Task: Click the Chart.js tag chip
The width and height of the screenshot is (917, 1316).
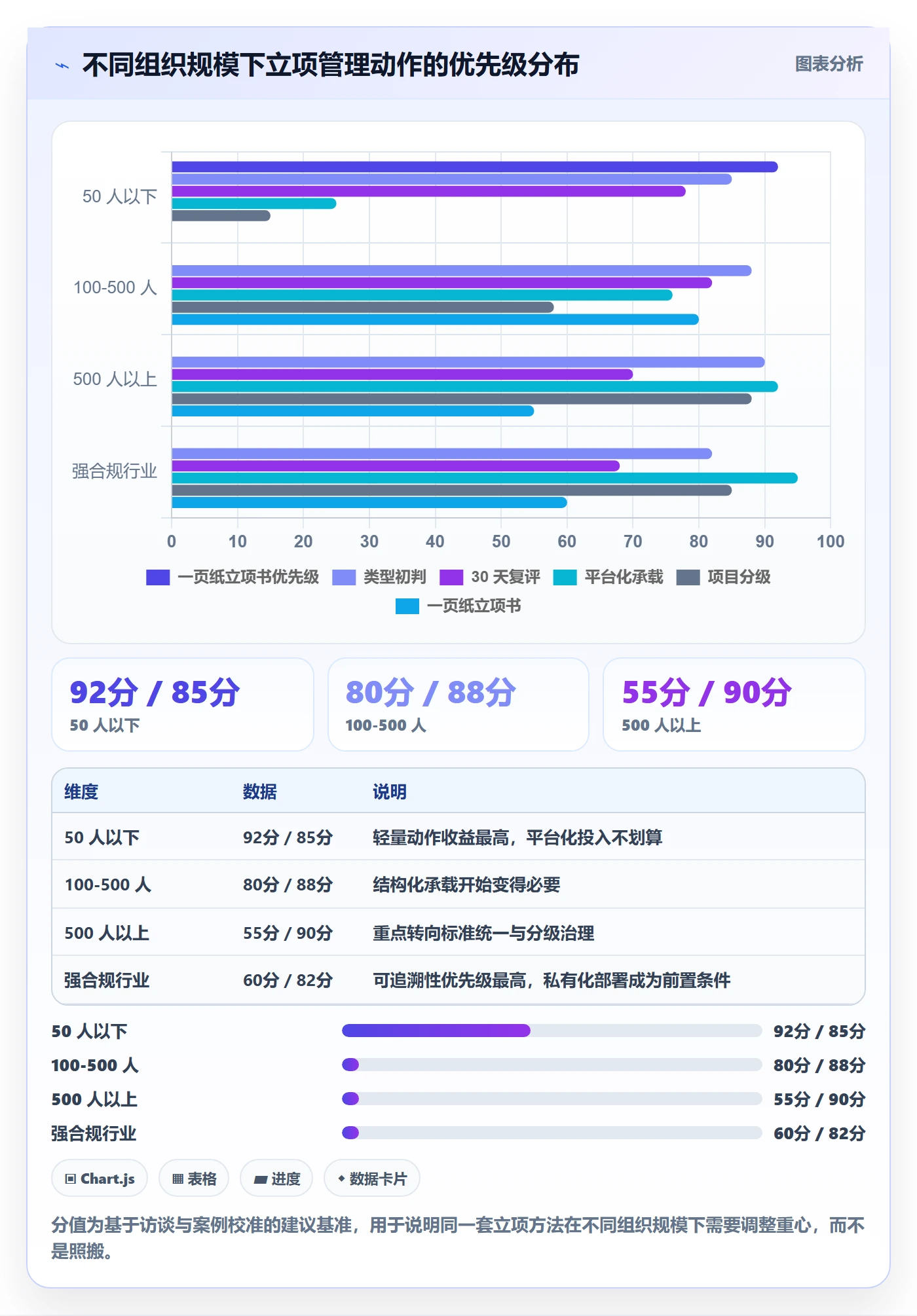Action: (x=100, y=1179)
